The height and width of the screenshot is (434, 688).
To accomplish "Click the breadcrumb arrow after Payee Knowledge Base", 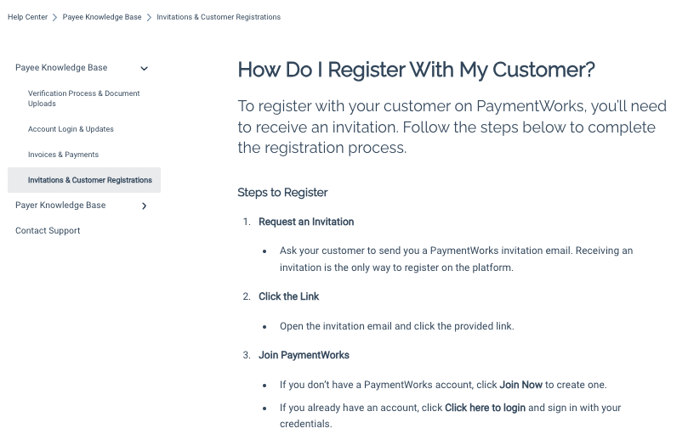I will 149,17.
